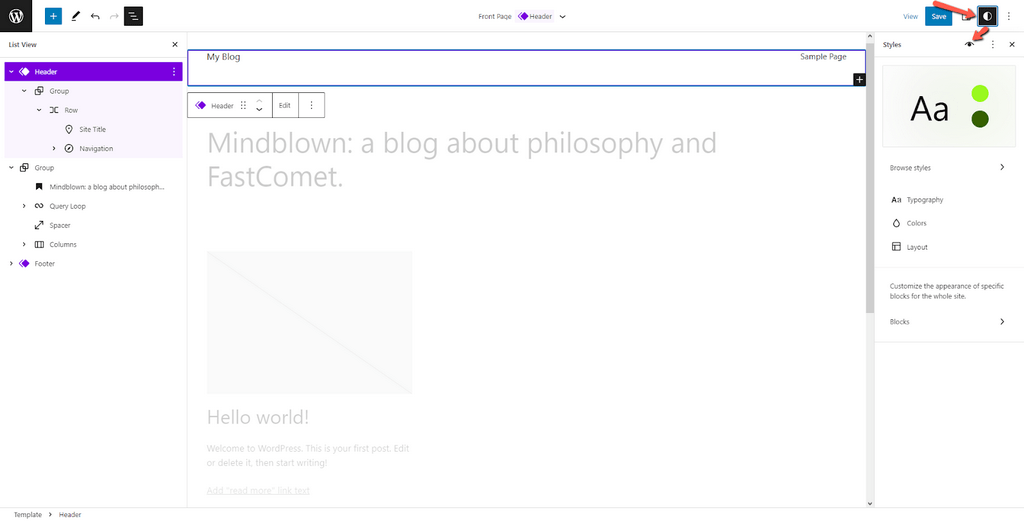The height and width of the screenshot is (521, 1024).
Task: Expand the Navigation item in List View
Action: (x=54, y=149)
